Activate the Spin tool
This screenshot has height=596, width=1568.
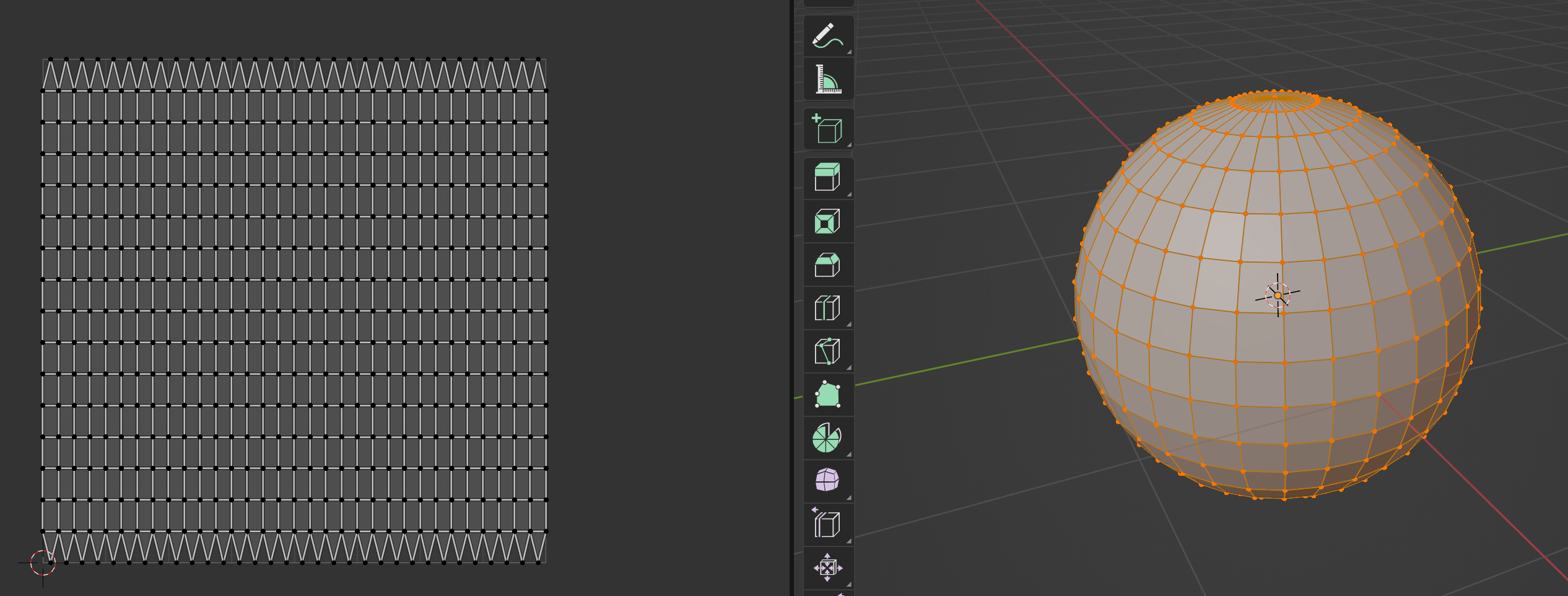[x=828, y=439]
